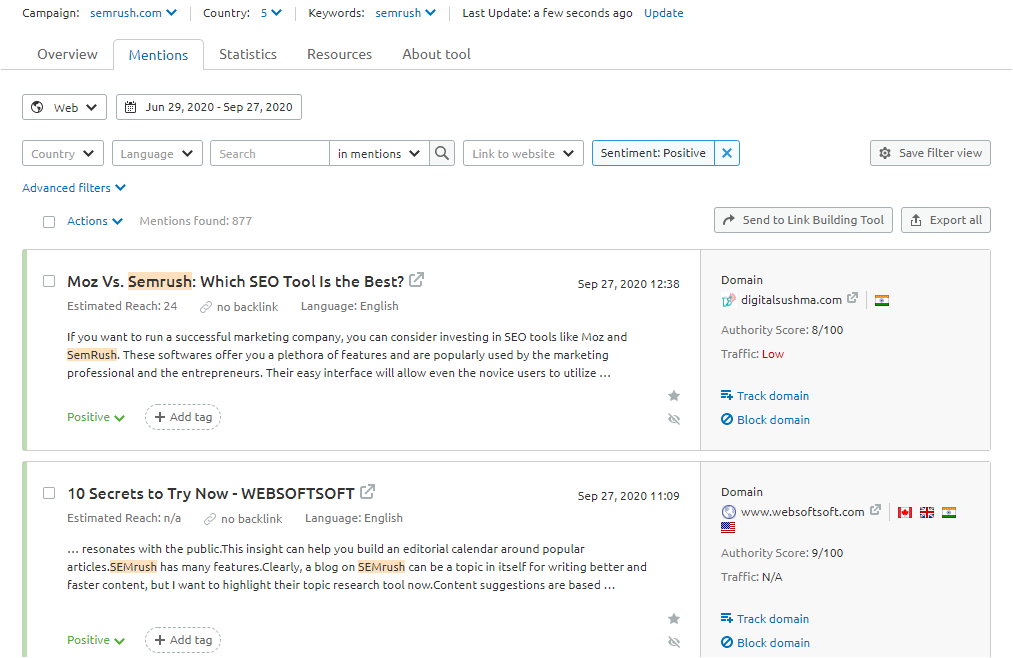Open digitalsushma.com in new tab icon
Viewport: 1013px width, 658px height.
[853, 298]
